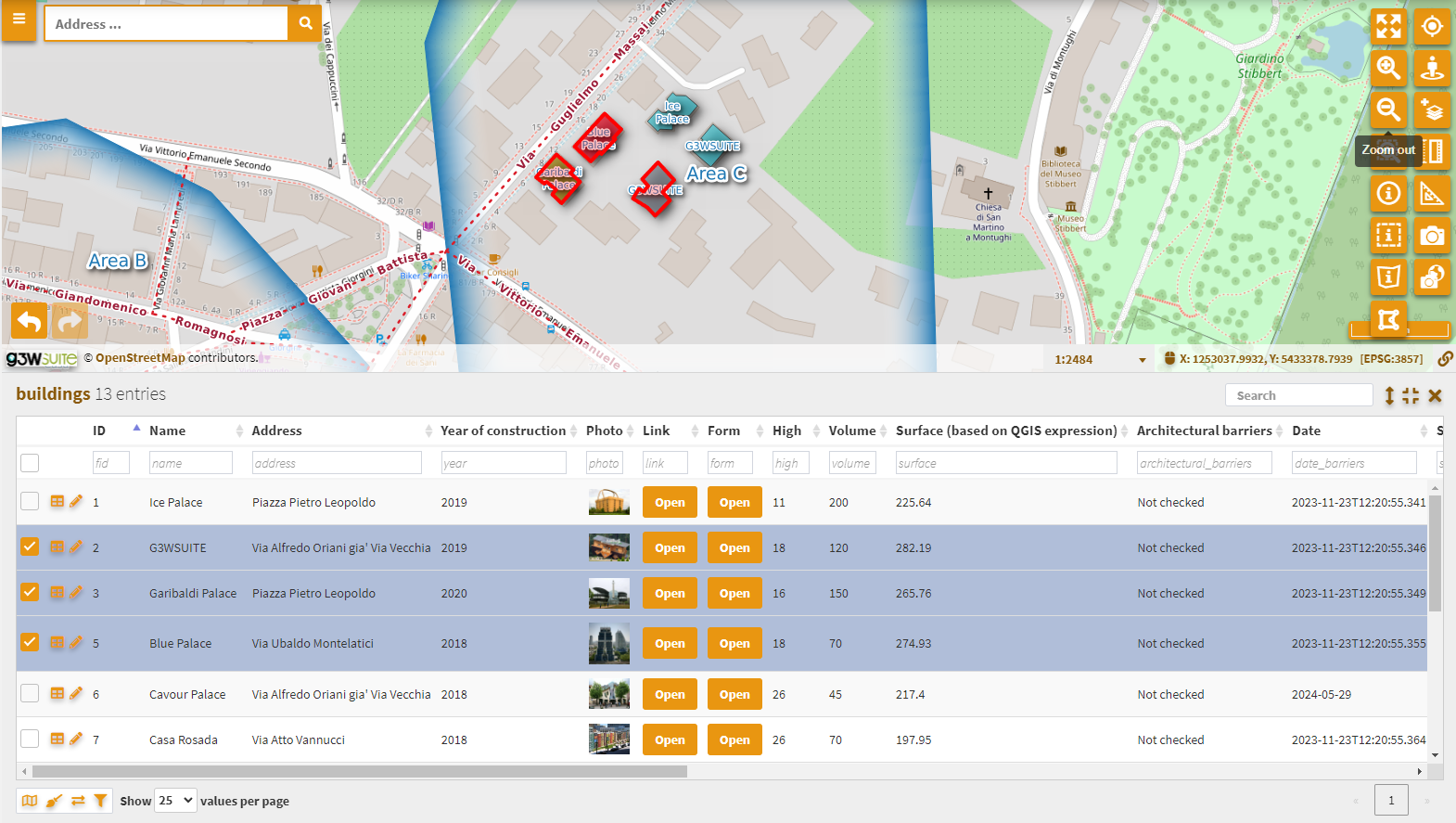Follow the OpenStreetMap attribution link

[140, 358]
